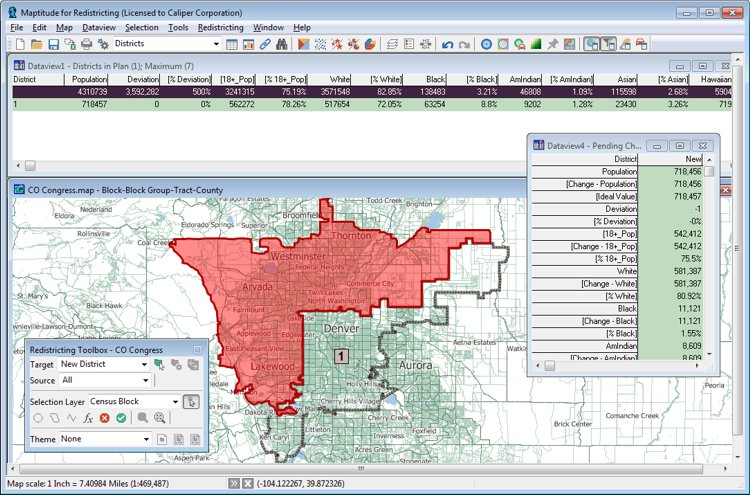Click the binoculars find icon in toolbar
The image size is (750, 495).
tap(282, 44)
